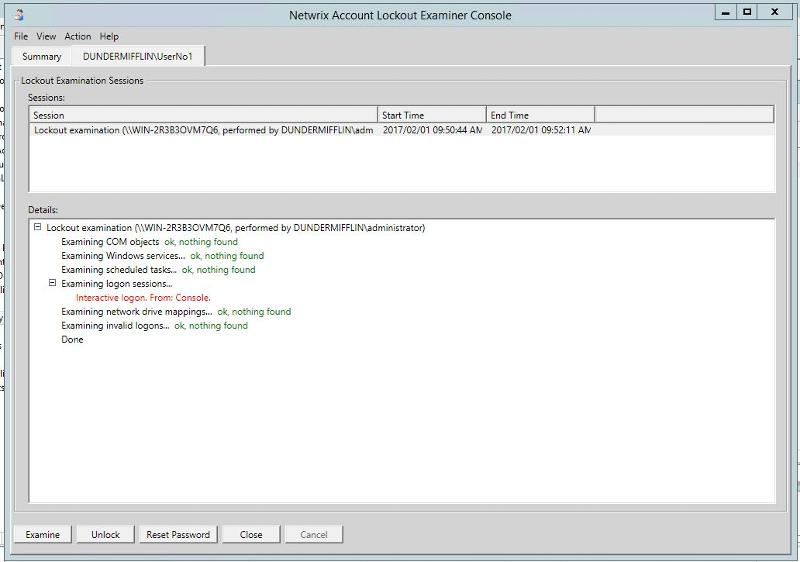Click the greyed Cancel button
Image resolution: width=800 pixels, height=562 pixels.
[314, 534]
